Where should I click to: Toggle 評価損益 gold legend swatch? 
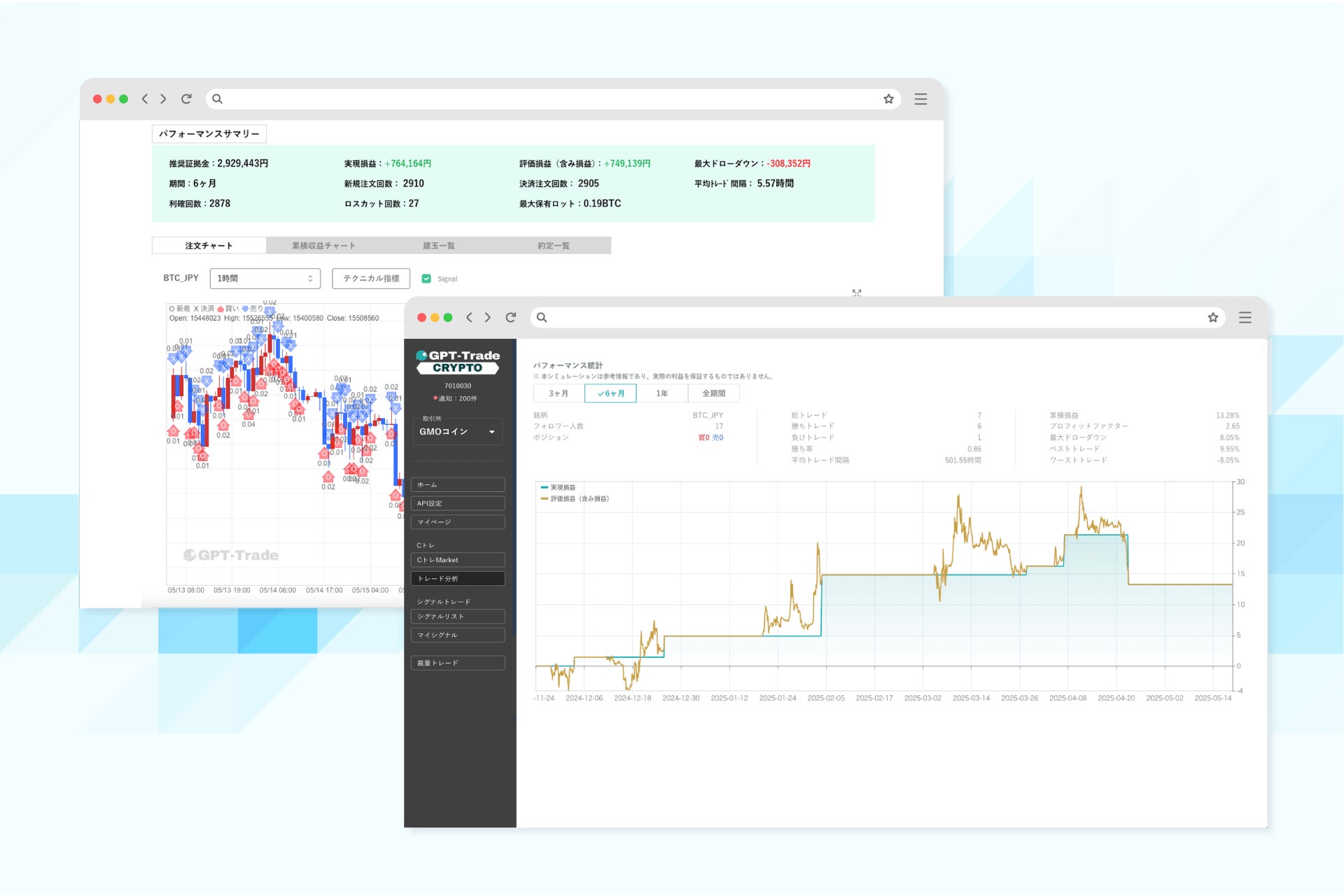[545, 498]
